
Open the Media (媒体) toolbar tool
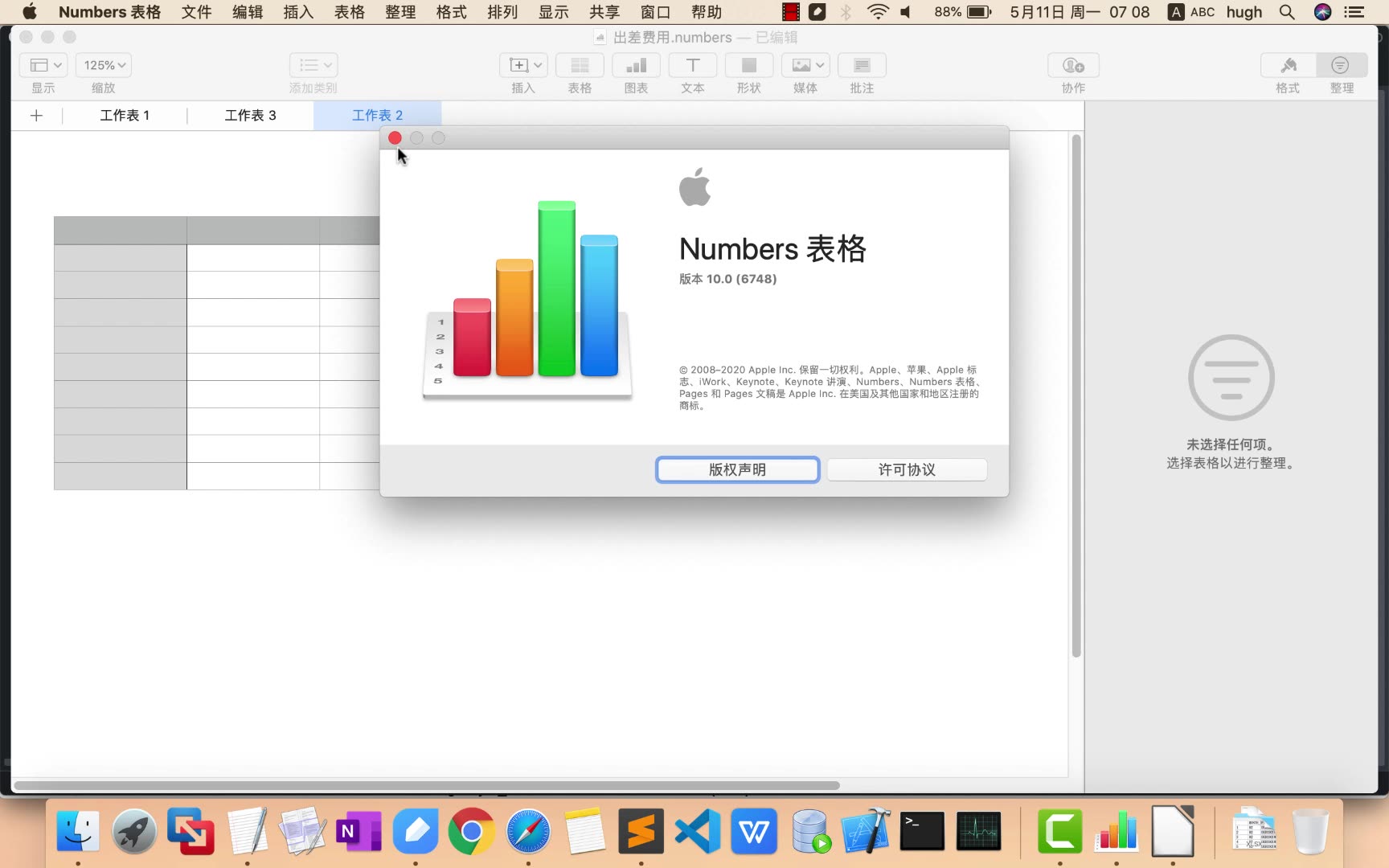pos(805,65)
